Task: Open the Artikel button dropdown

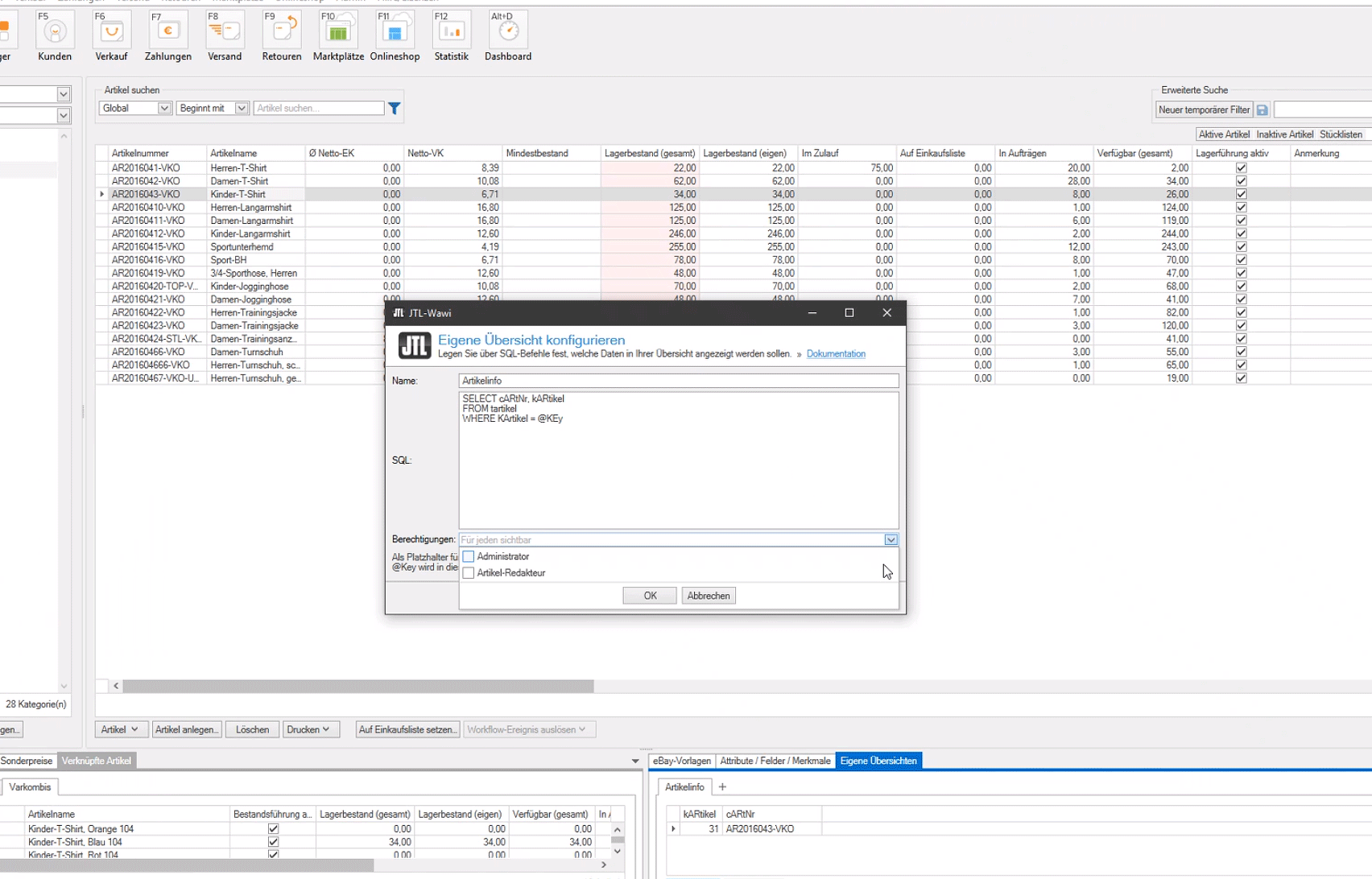Action: click(x=121, y=729)
